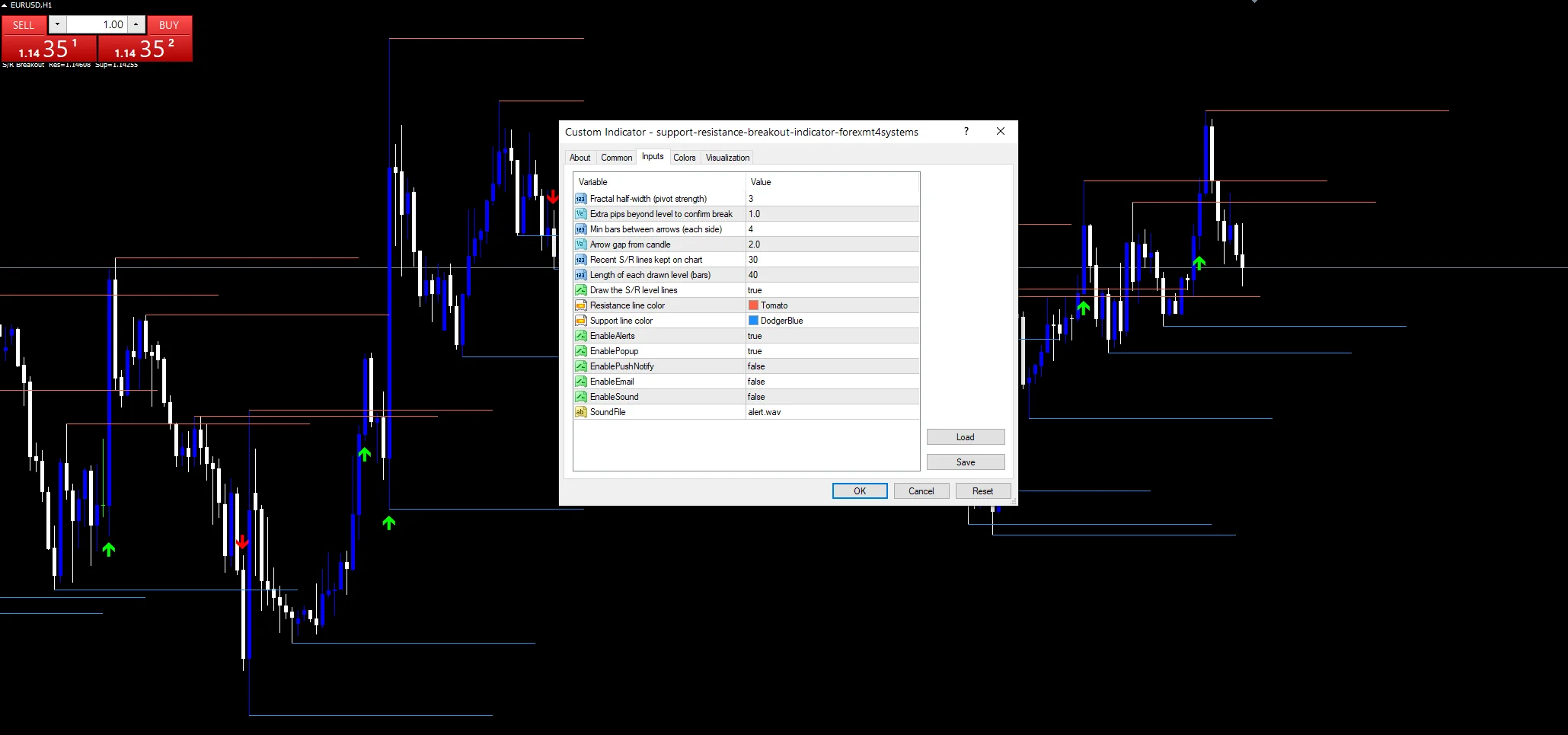The width and height of the screenshot is (1568, 735).
Task: Select the Inputs tab
Action: (653, 156)
